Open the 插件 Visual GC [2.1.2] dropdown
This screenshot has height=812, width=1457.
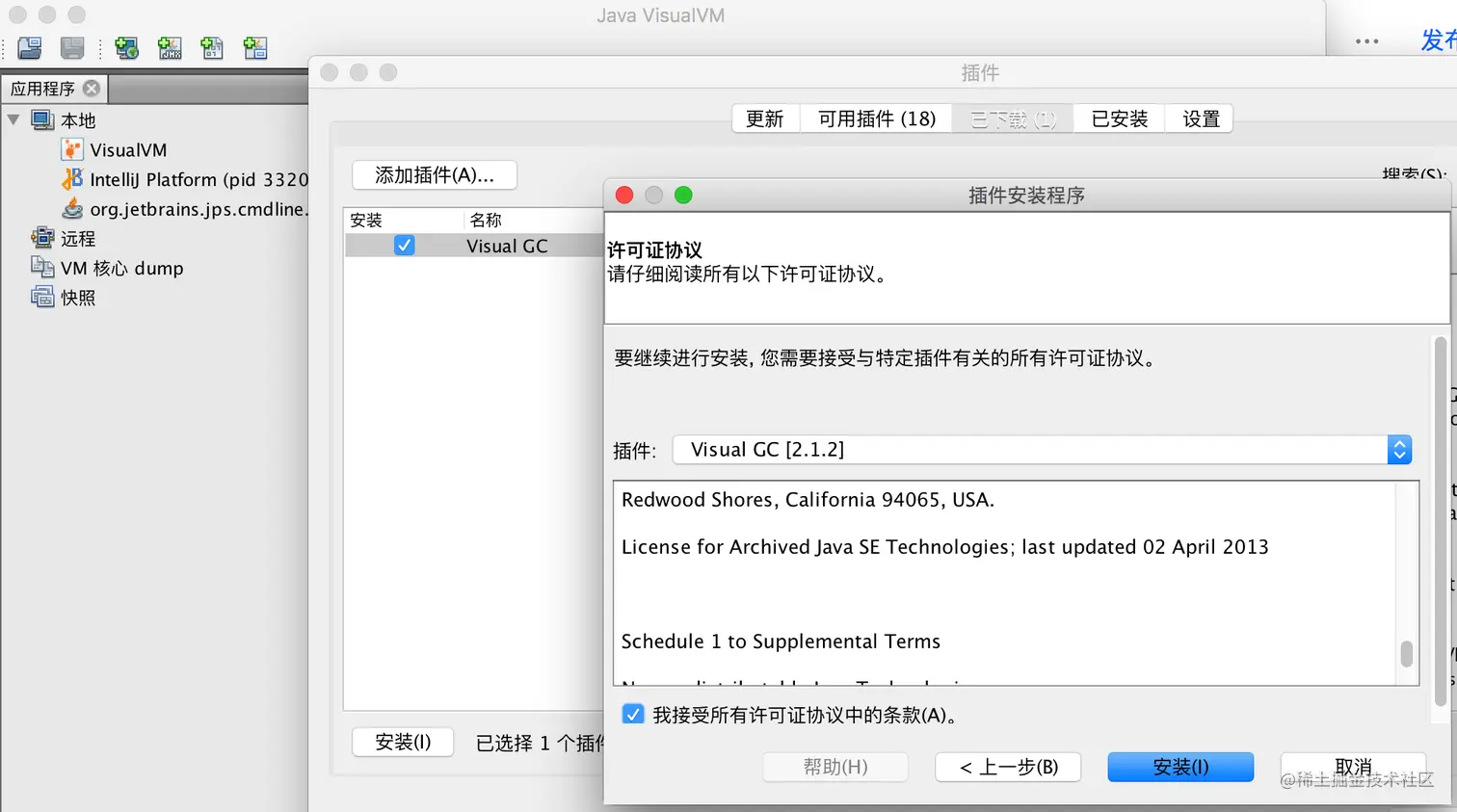(1042, 450)
